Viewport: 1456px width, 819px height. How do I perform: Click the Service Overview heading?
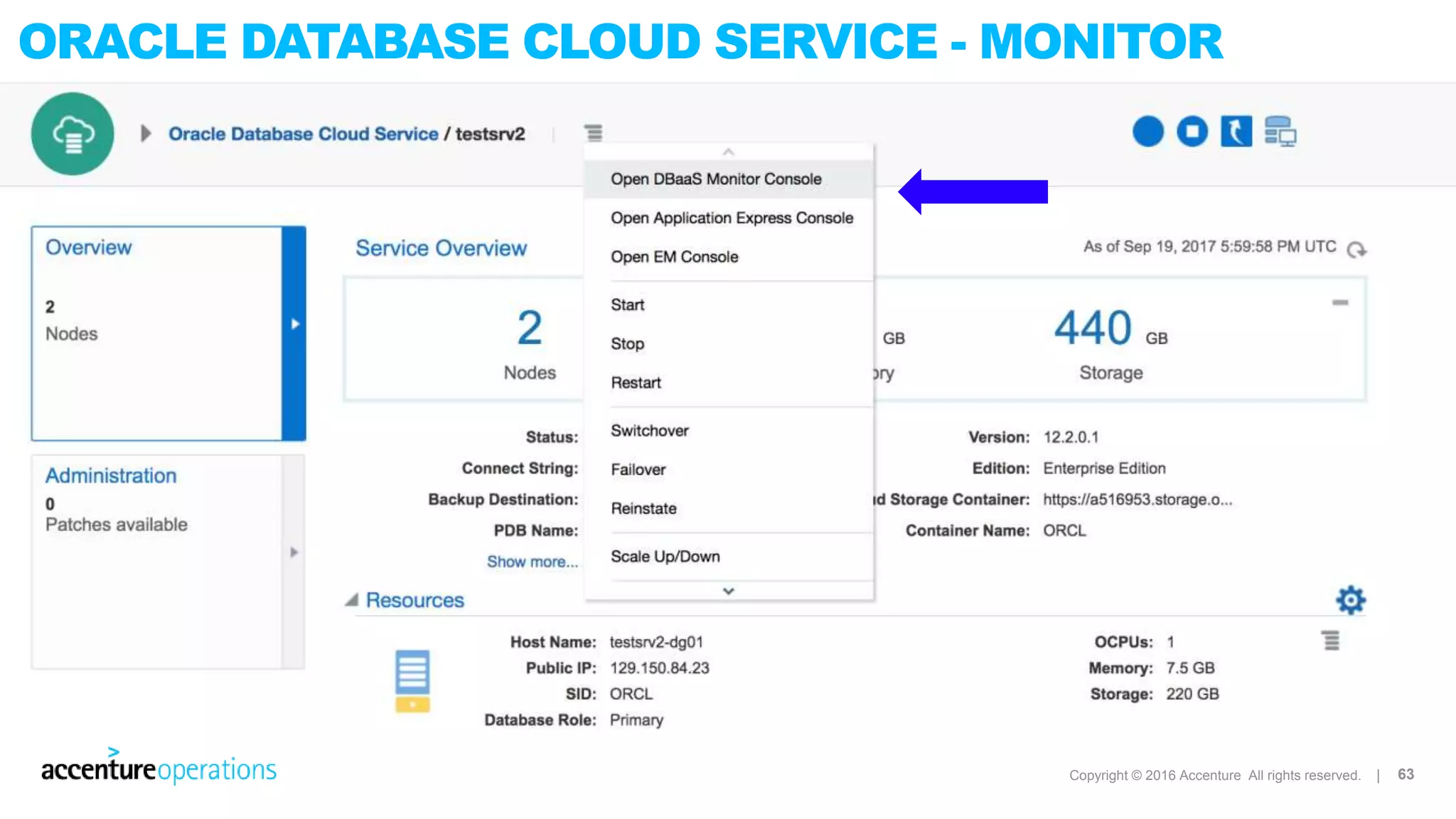click(441, 248)
